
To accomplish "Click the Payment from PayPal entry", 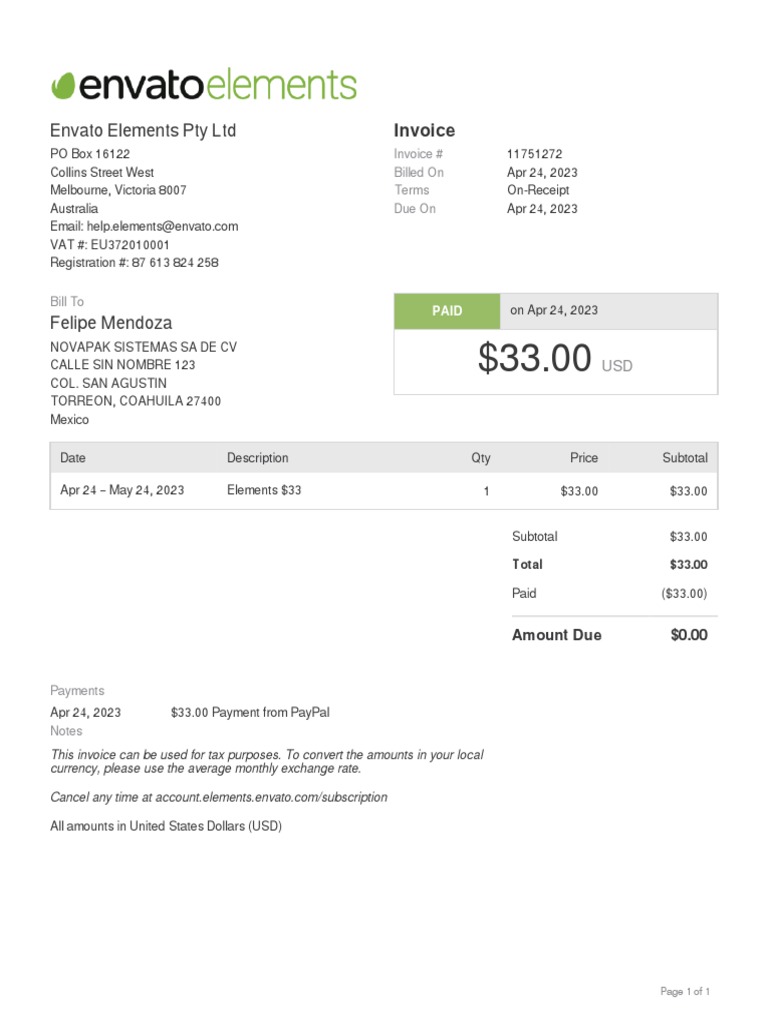I will pos(250,713).
